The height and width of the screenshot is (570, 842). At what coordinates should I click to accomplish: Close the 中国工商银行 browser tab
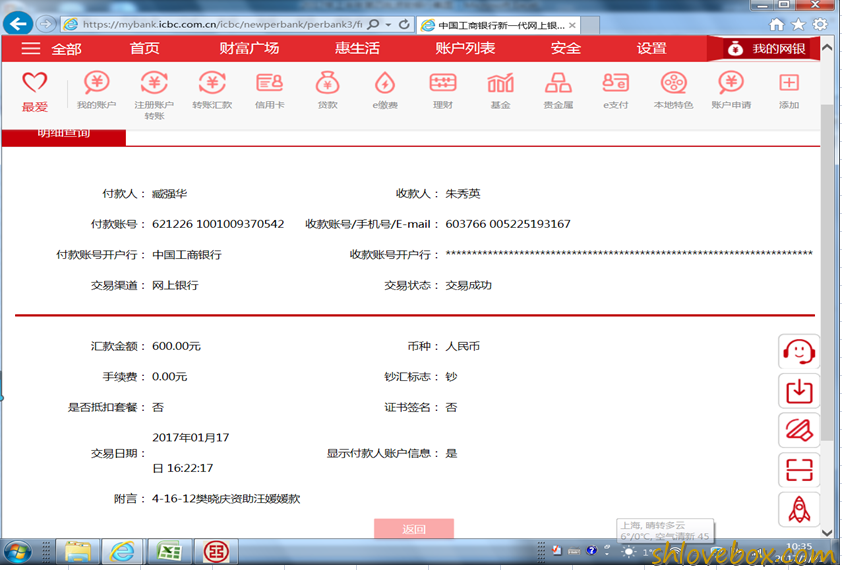[572, 25]
